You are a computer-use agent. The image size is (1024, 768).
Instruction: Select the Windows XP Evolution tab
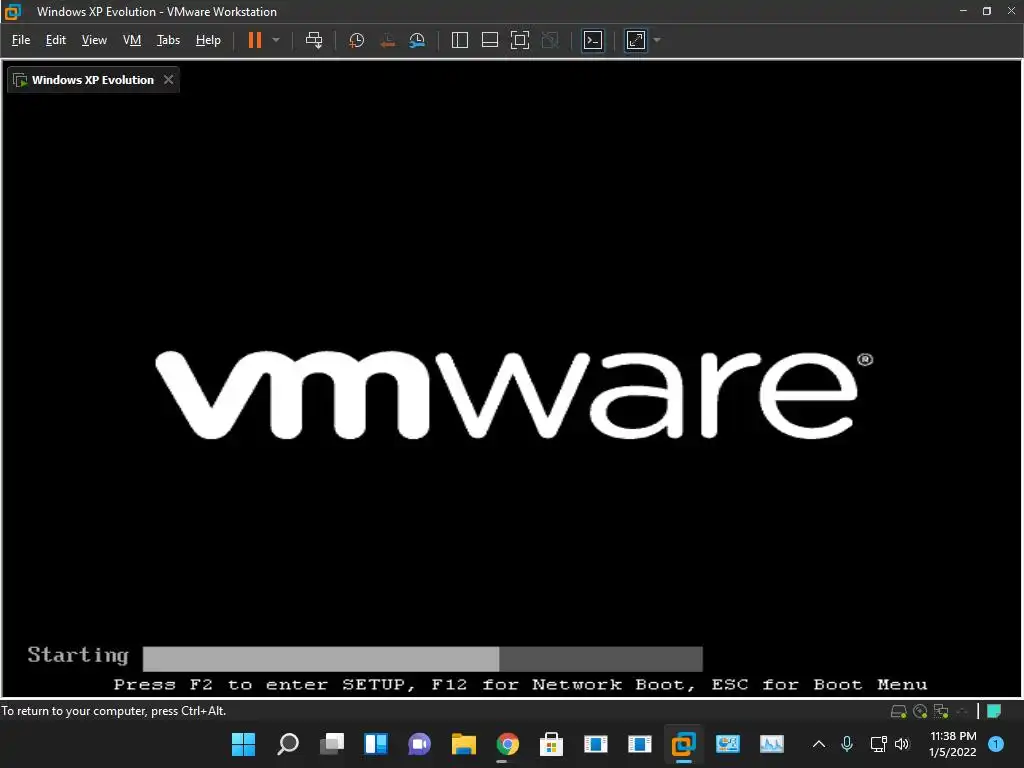click(x=92, y=80)
